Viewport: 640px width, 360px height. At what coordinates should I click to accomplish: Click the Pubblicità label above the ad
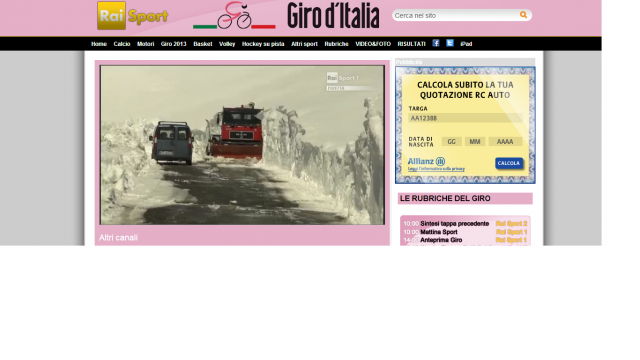(x=409, y=62)
